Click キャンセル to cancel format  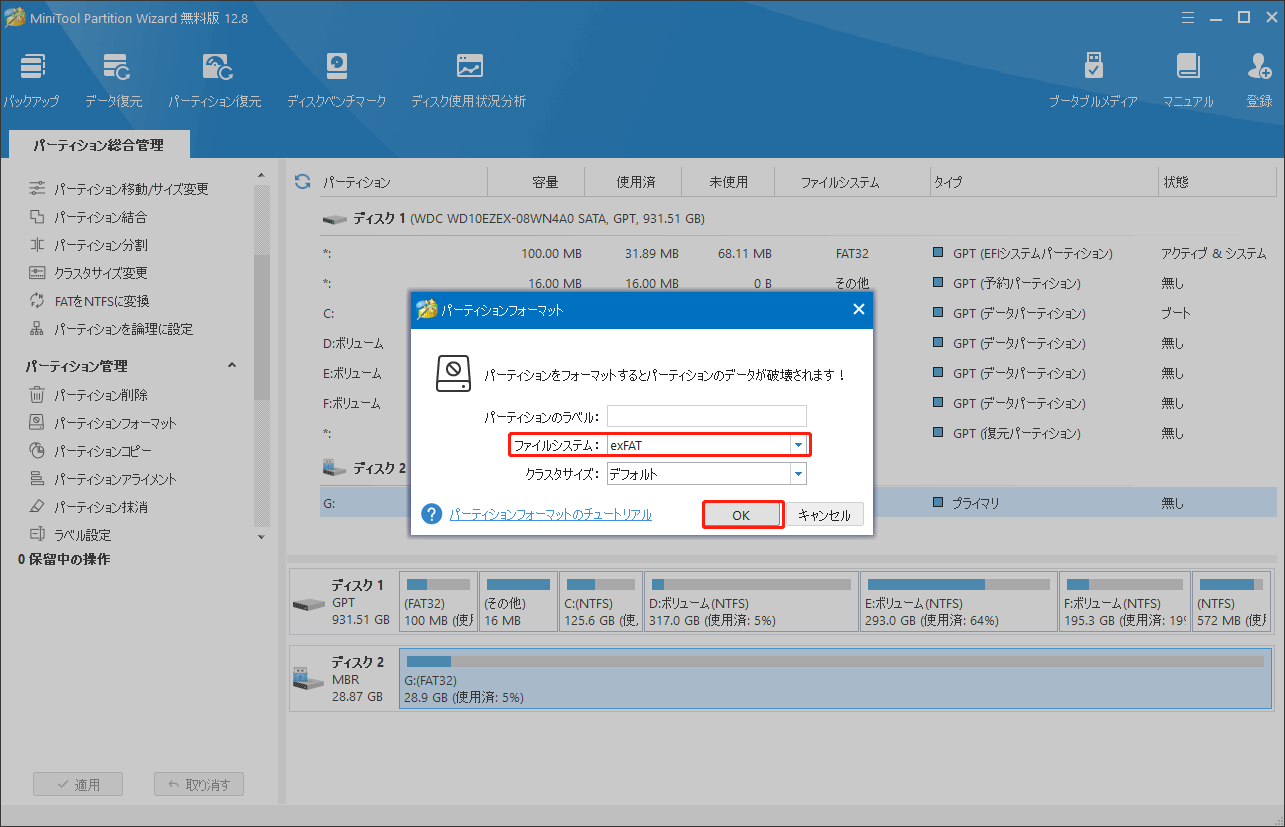825,515
